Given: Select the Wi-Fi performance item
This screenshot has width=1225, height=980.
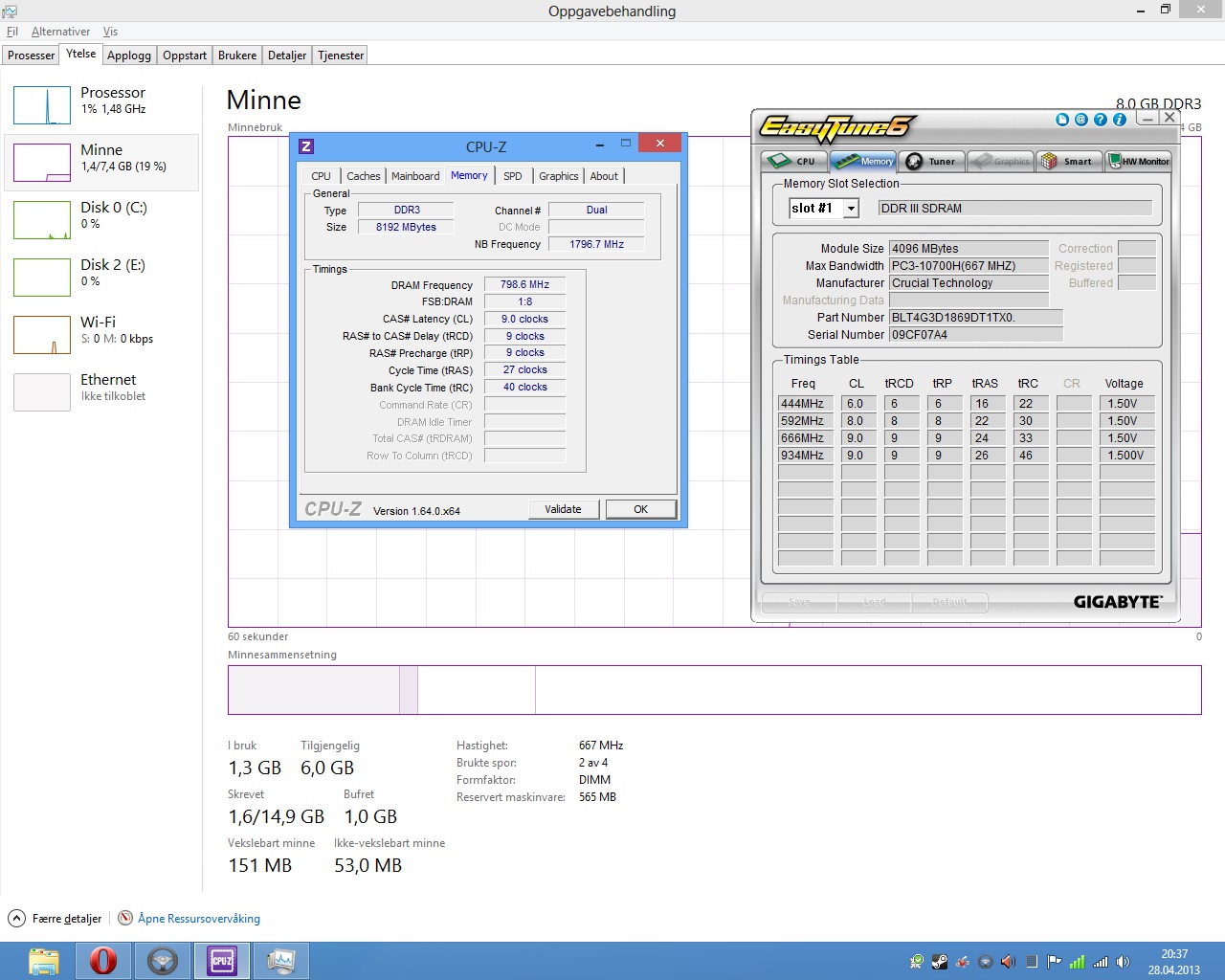Looking at the screenshot, I should pos(102,335).
